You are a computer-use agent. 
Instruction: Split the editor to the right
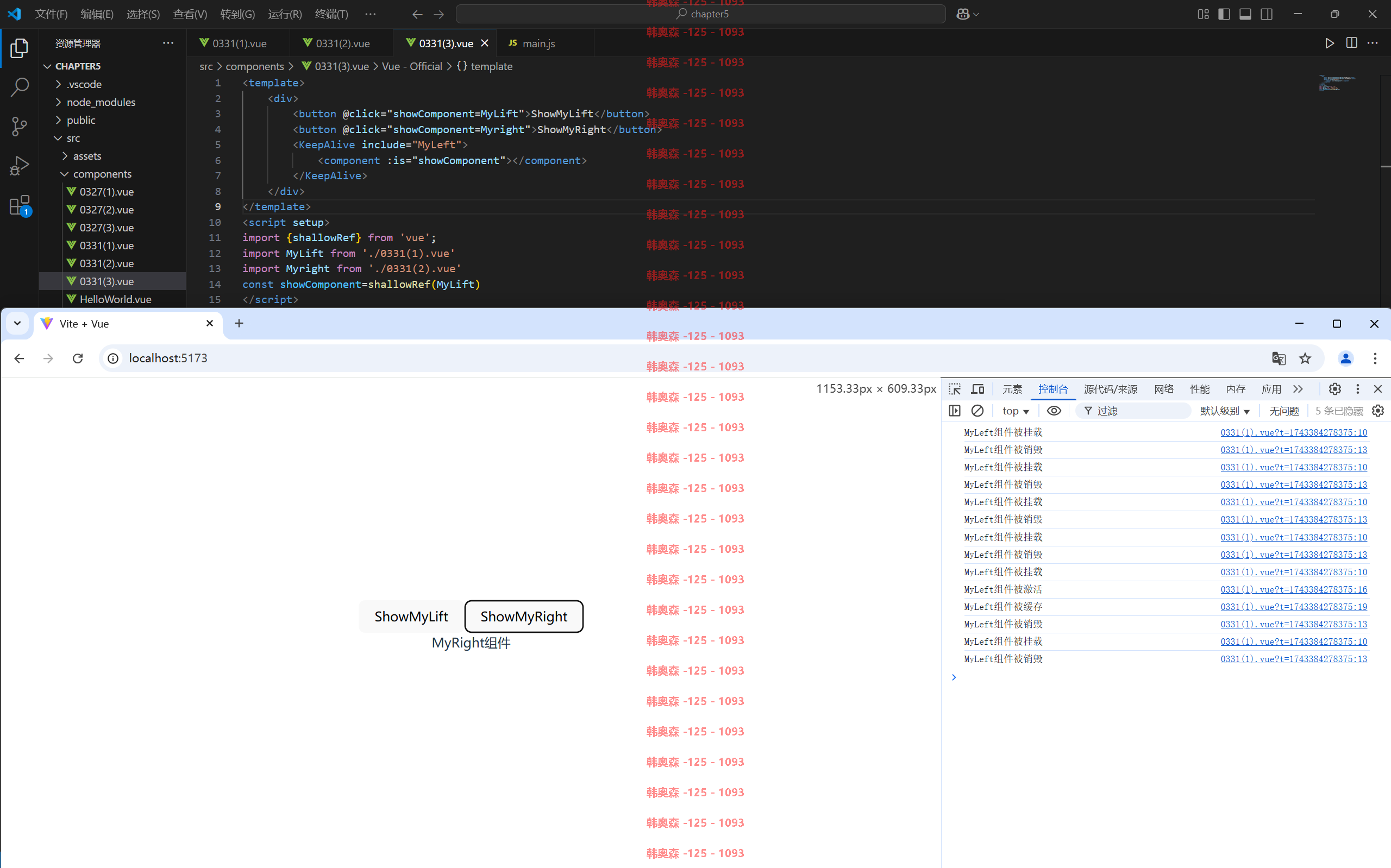coord(1351,43)
